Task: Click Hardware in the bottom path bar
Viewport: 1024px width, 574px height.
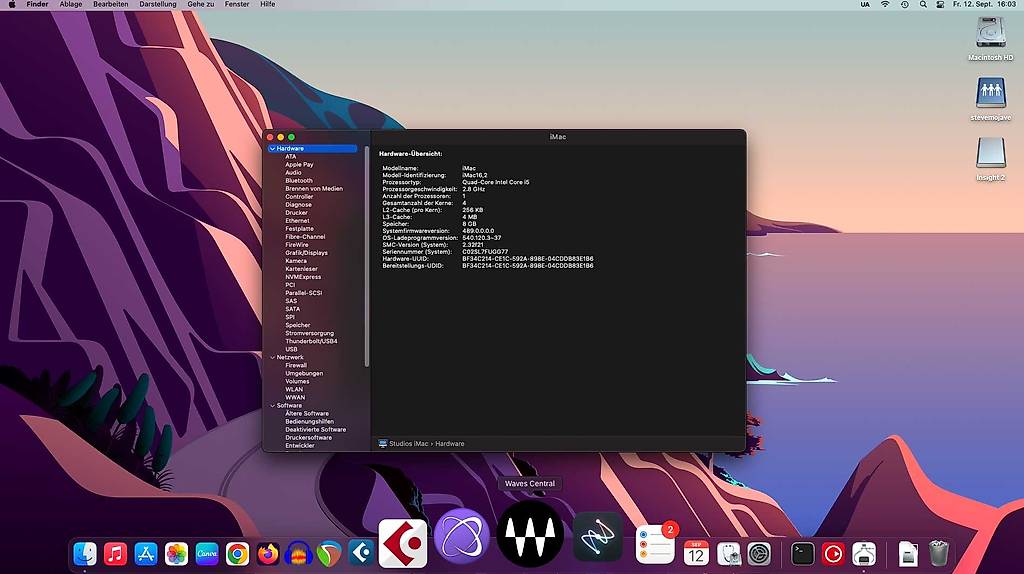Action: (450, 444)
